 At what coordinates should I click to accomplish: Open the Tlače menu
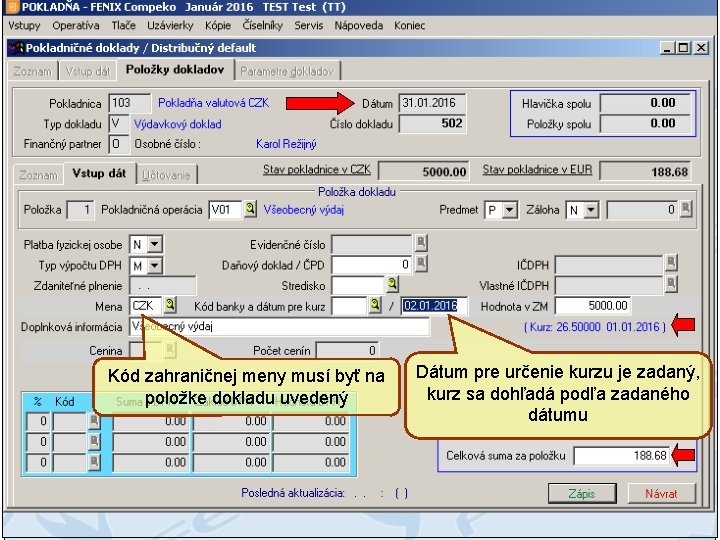(124, 25)
